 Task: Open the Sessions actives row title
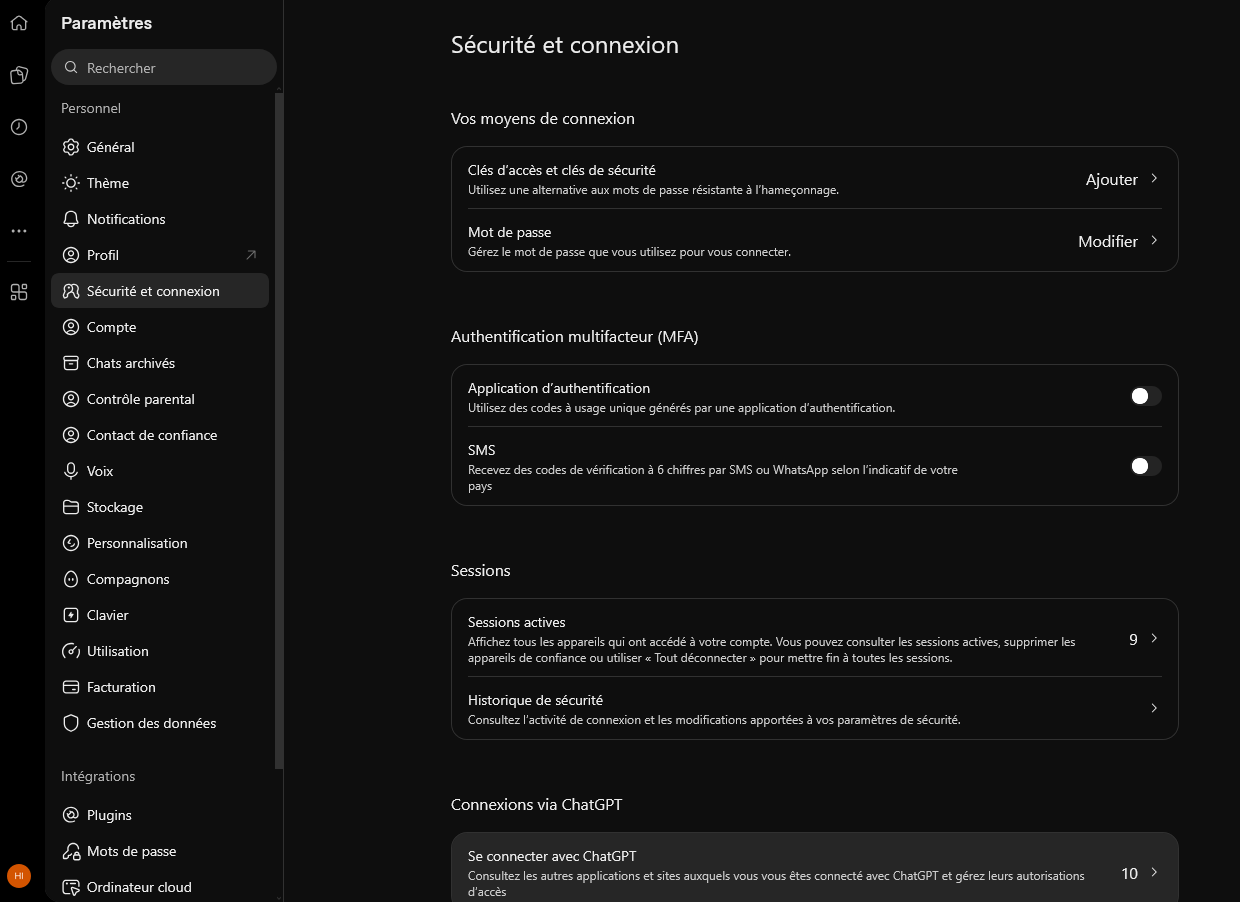pos(517,622)
